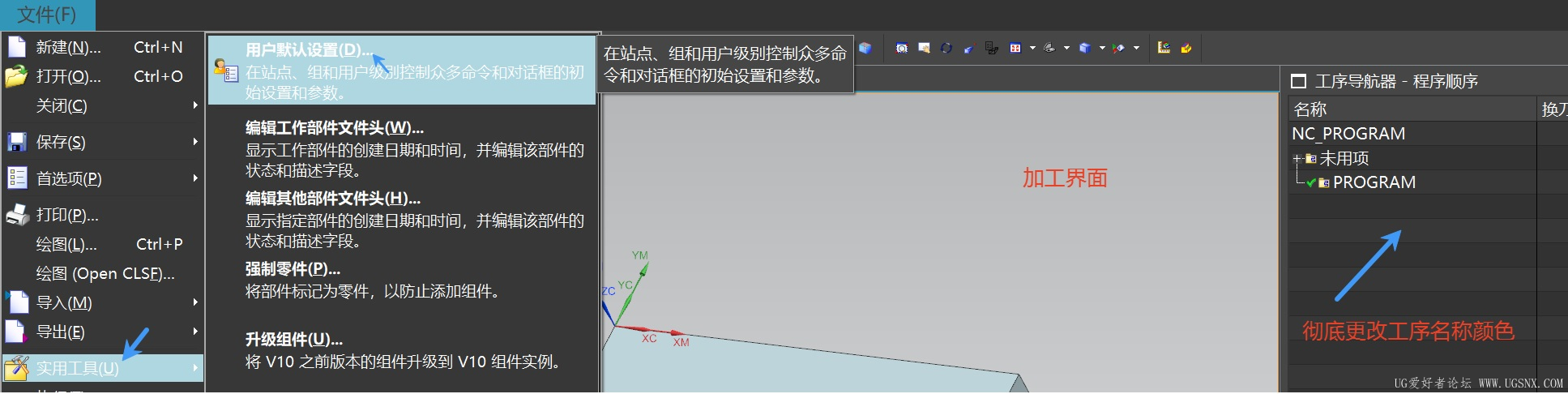This screenshot has width=1568, height=394.
Task: Click the 工序导航器 - 程序顺序 title
Action: tap(1396, 81)
